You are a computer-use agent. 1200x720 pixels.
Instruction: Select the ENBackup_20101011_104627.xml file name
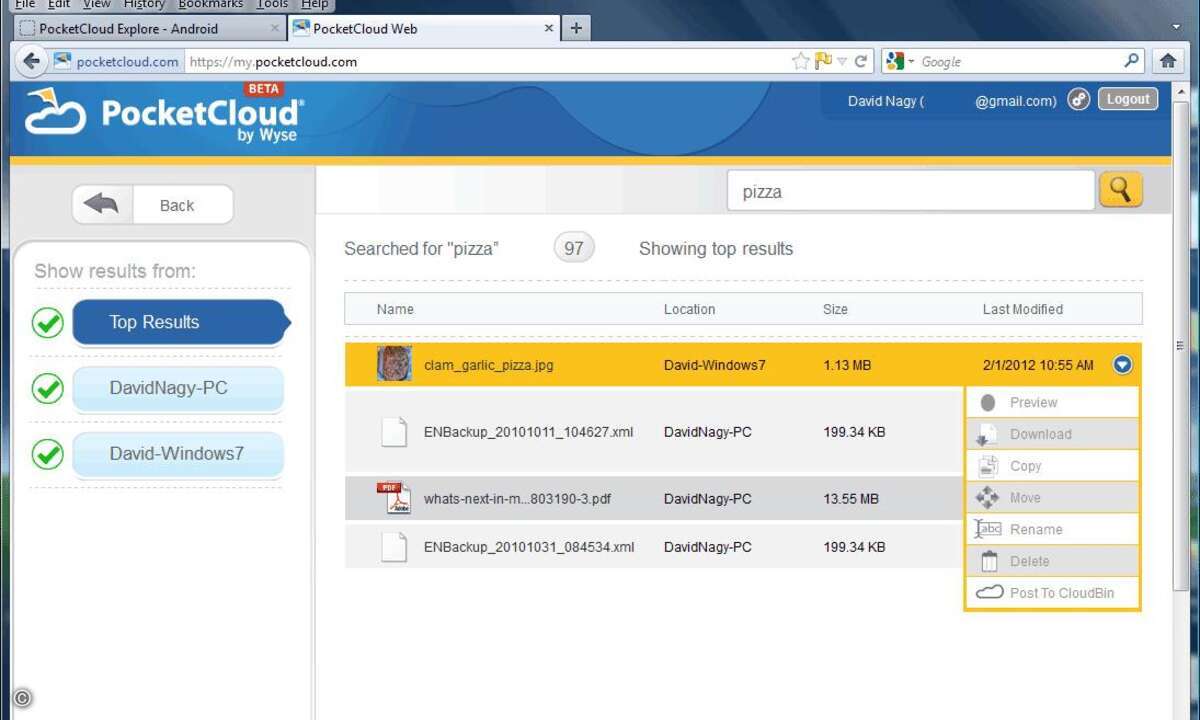(x=529, y=432)
